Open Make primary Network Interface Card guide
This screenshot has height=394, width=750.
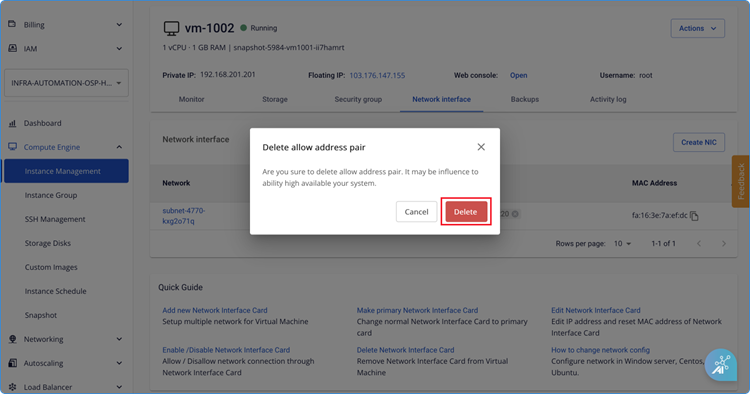pos(417,310)
